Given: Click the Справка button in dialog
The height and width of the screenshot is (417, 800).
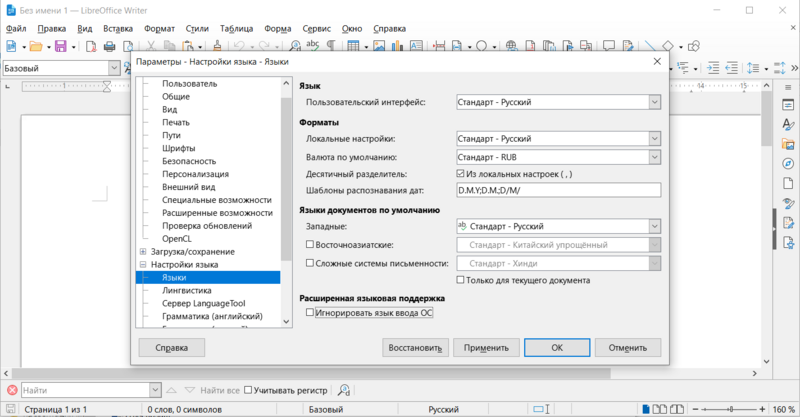Looking at the screenshot, I should pos(171,348).
